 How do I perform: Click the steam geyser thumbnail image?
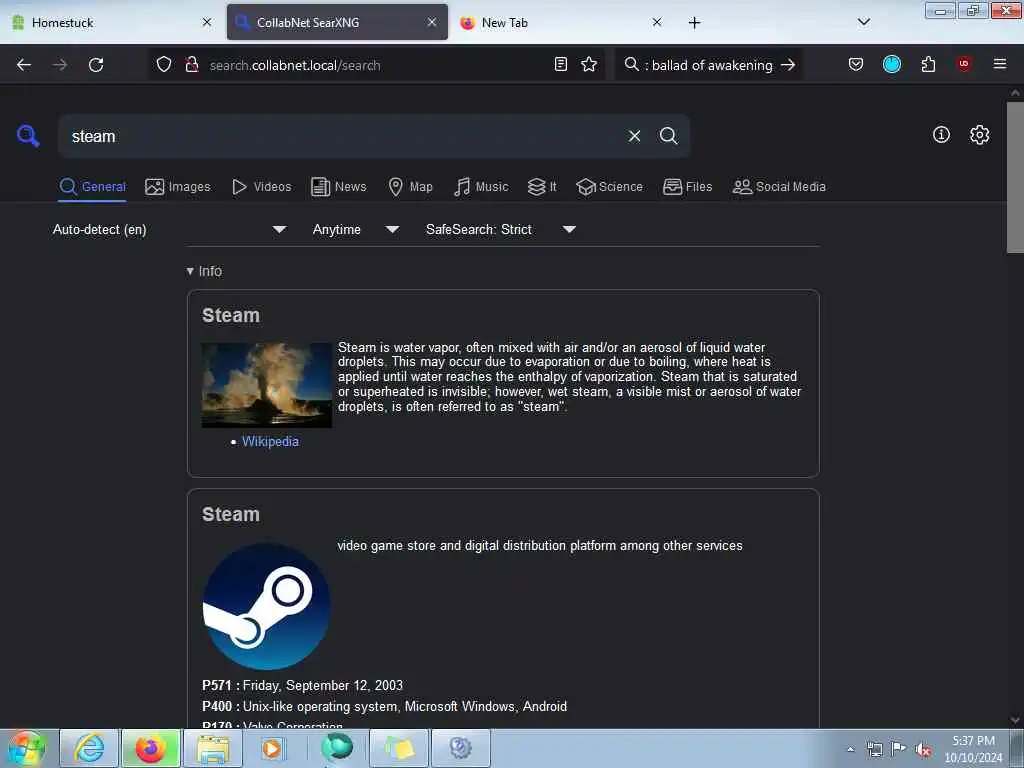[266, 385]
